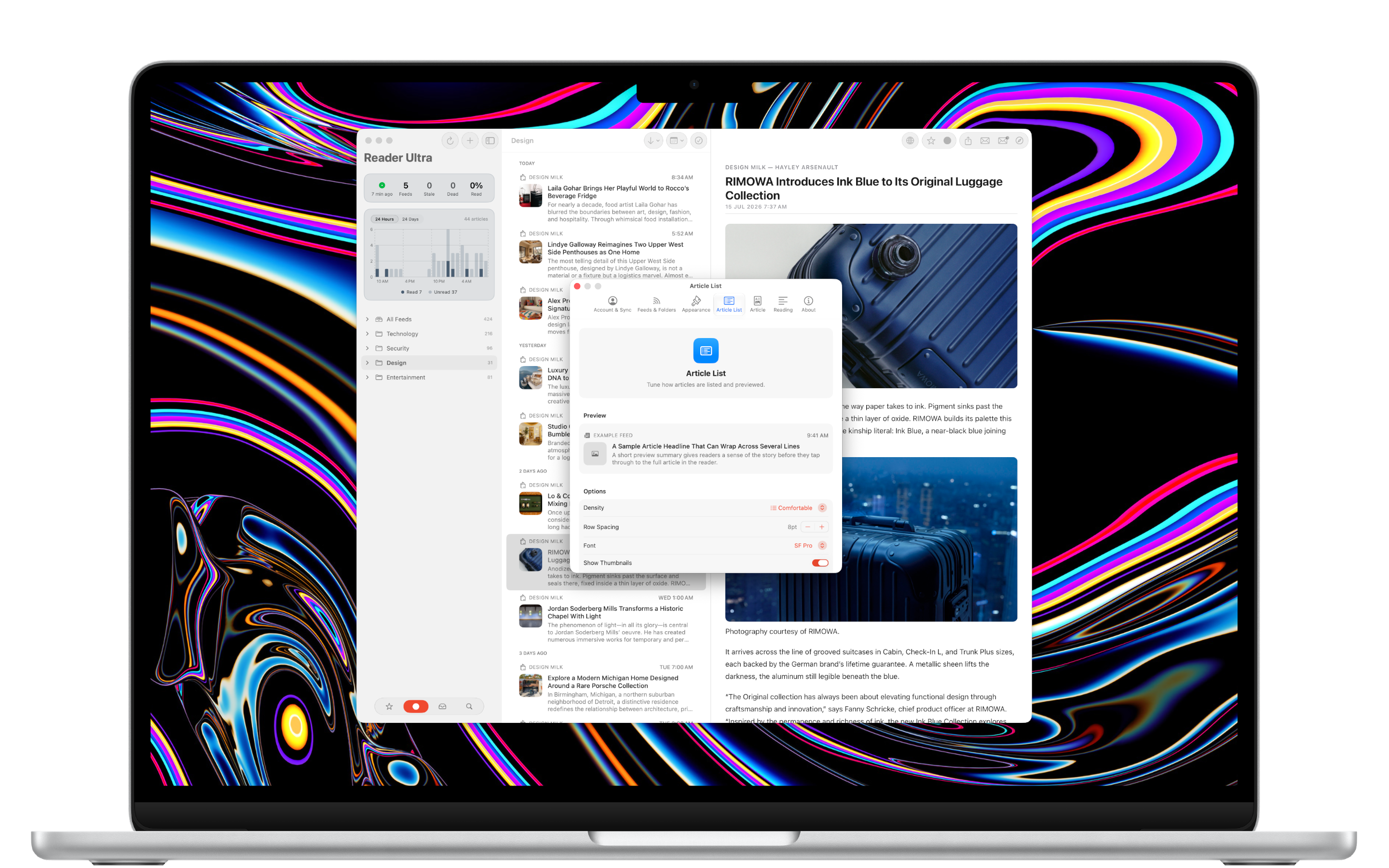Click the Feeds count stat

click(406, 189)
